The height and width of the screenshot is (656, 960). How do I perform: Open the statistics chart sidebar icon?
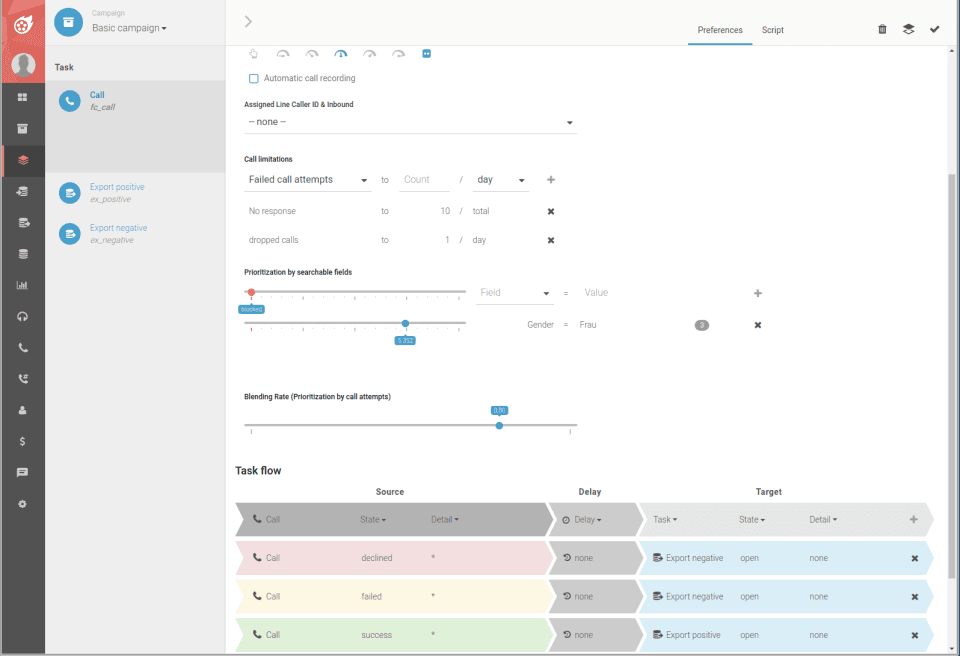(23, 285)
